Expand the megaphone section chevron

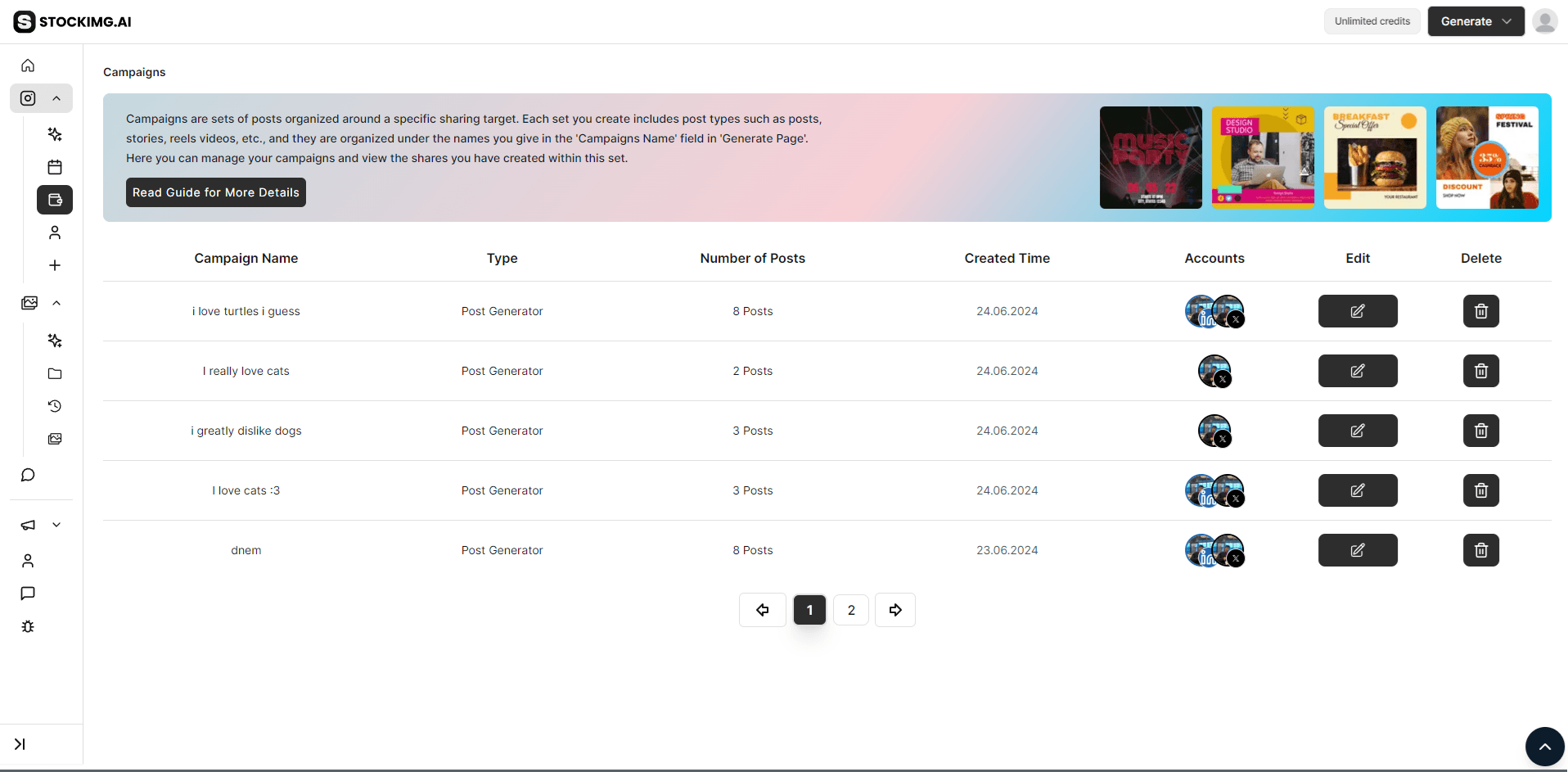(x=56, y=525)
